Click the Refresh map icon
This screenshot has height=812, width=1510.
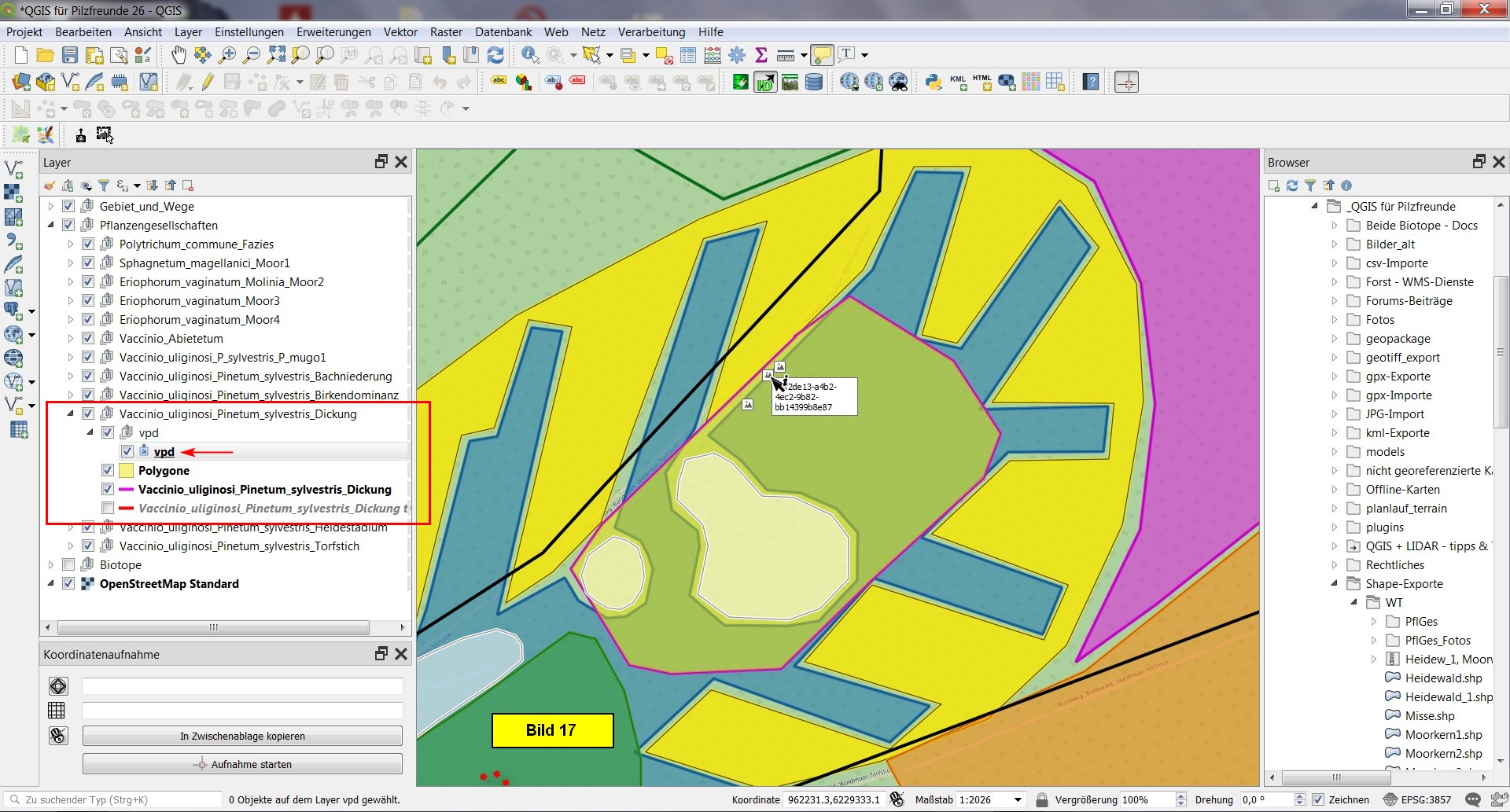coord(495,55)
